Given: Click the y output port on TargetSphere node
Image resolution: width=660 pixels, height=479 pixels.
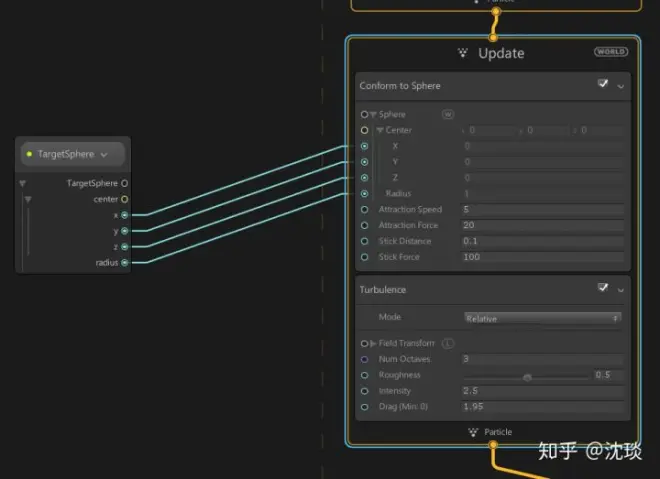Looking at the screenshot, I should pos(125,231).
